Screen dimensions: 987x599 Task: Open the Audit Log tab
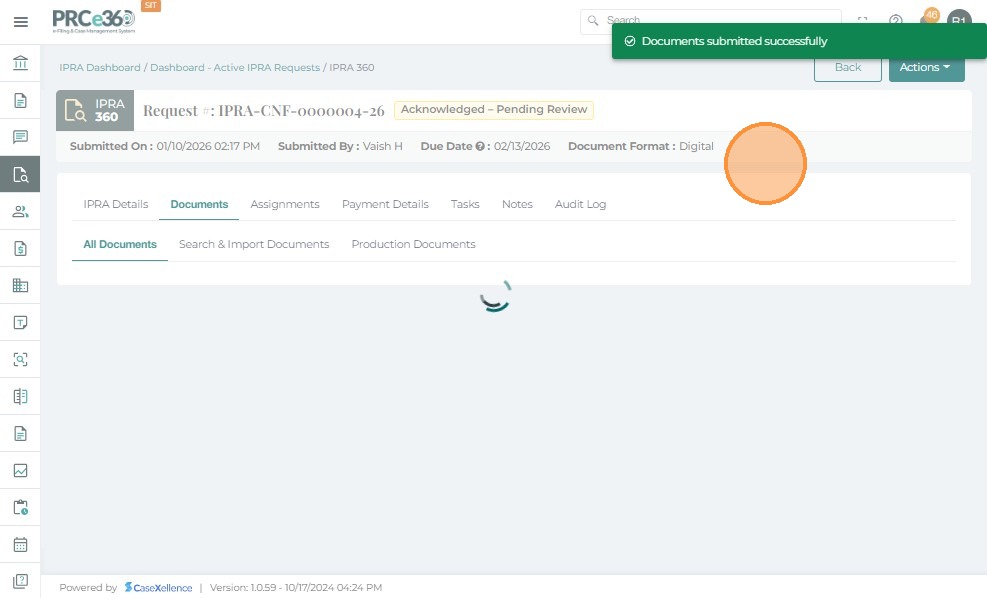pos(580,204)
